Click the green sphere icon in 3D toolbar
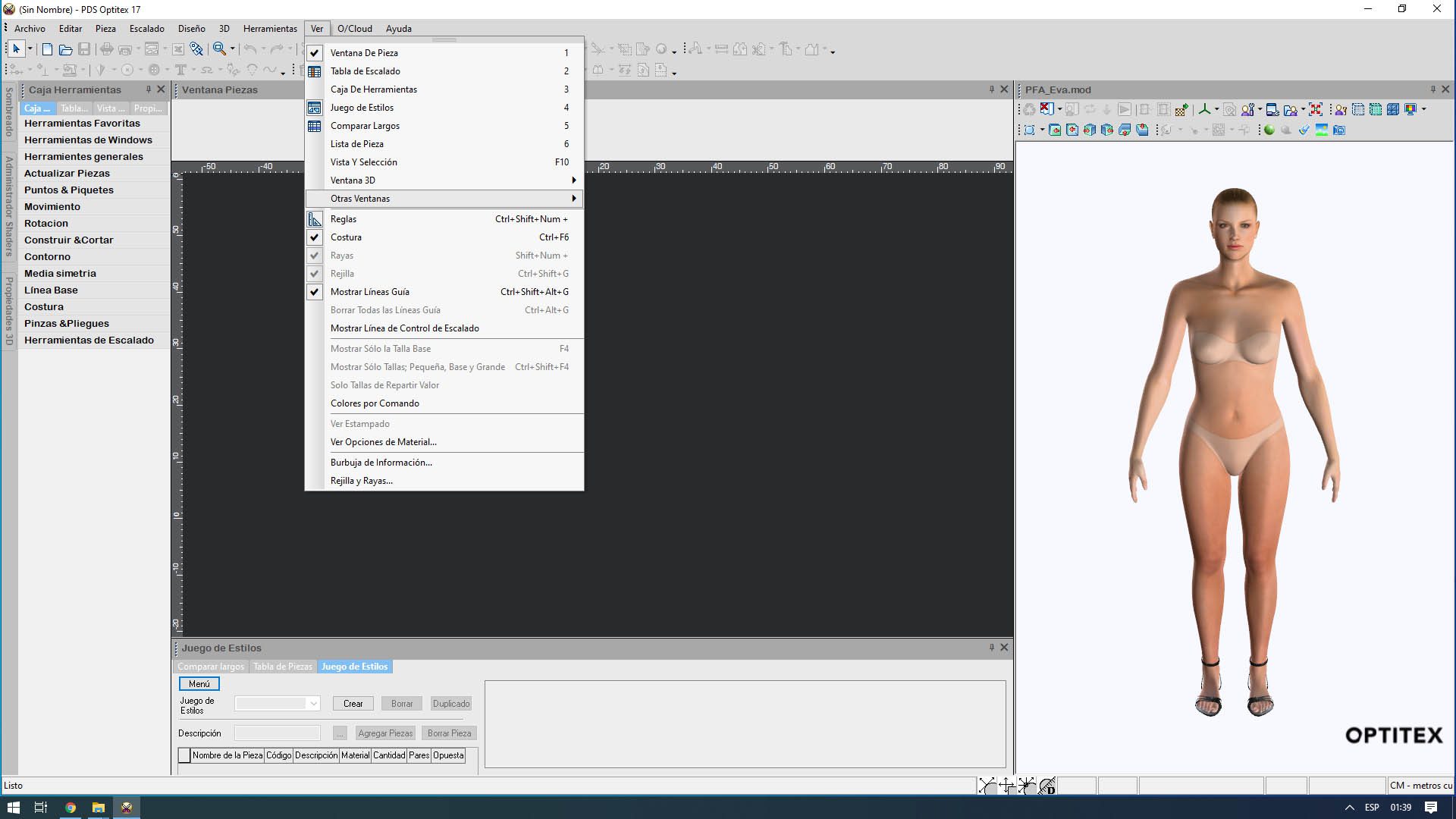Viewport: 1456px width, 819px height. click(1269, 130)
